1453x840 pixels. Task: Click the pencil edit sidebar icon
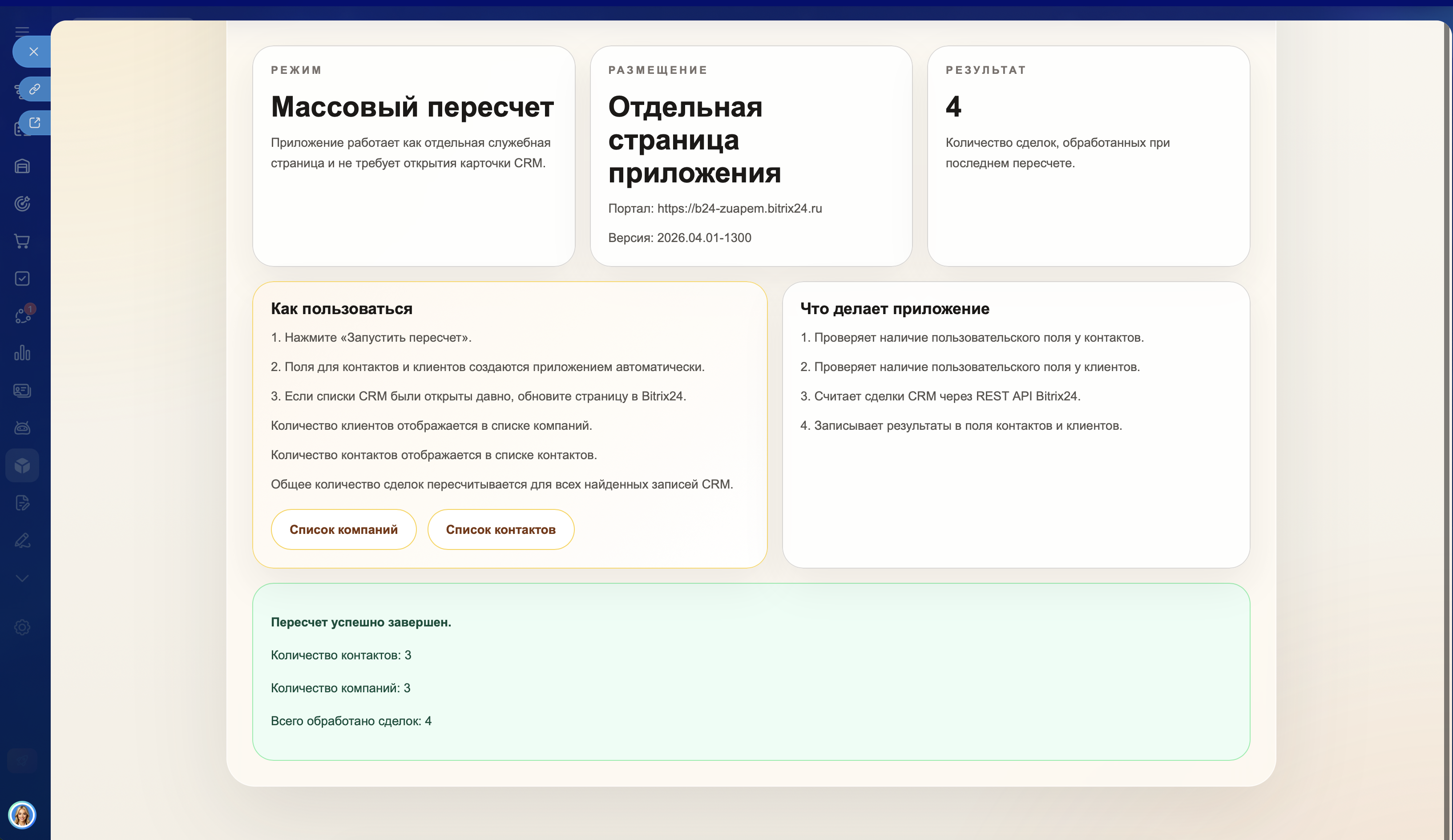click(22, 540)
